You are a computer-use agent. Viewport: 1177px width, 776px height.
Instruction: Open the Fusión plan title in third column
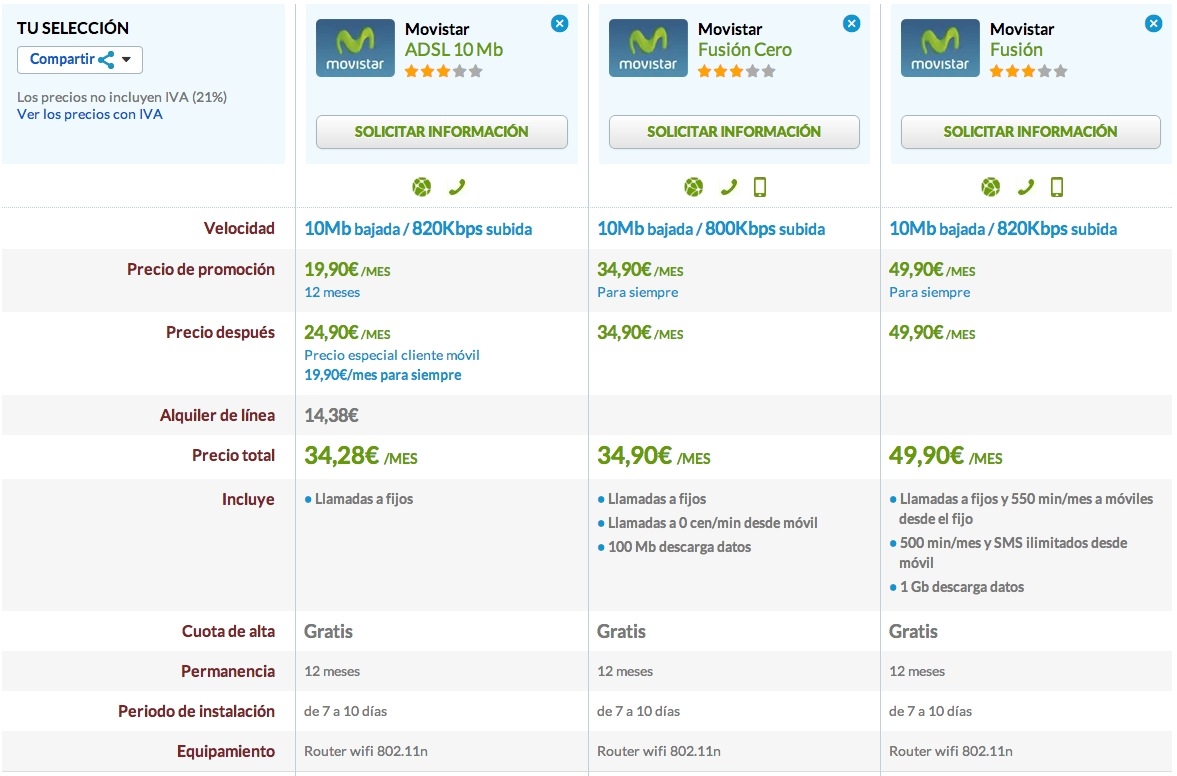1016,50
